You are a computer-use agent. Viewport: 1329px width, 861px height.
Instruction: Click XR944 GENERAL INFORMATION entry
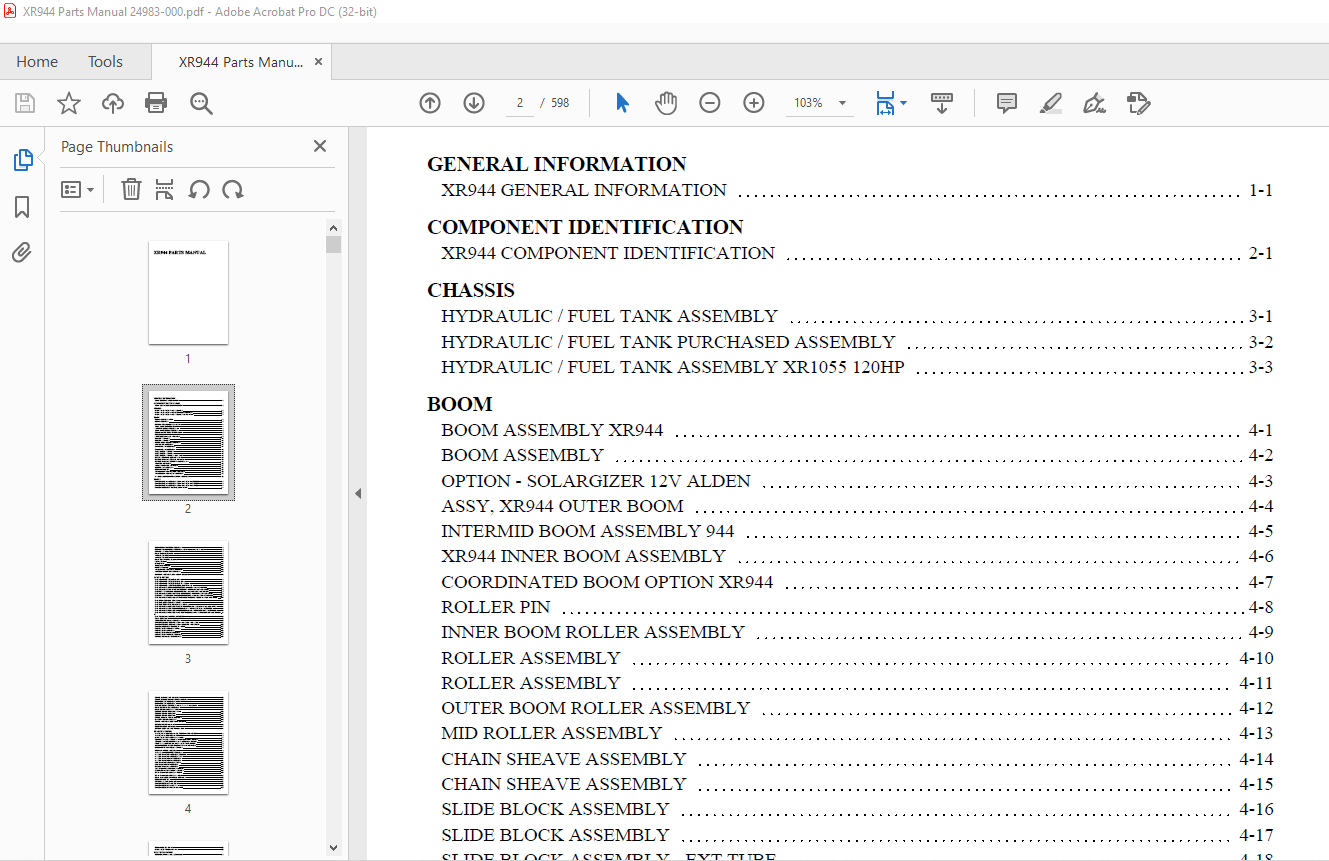coord(584,190)
